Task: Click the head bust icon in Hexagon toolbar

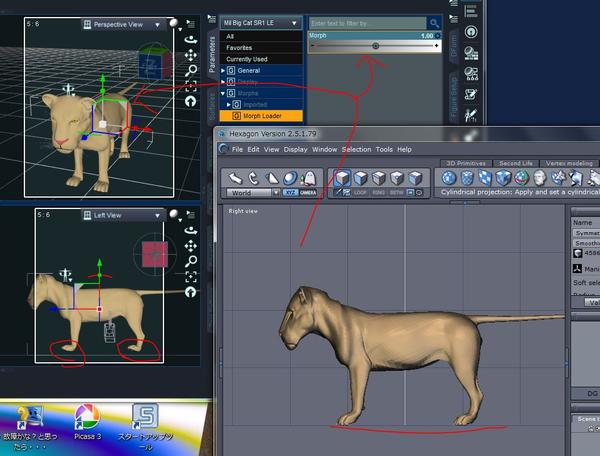Action: [539, 178]
